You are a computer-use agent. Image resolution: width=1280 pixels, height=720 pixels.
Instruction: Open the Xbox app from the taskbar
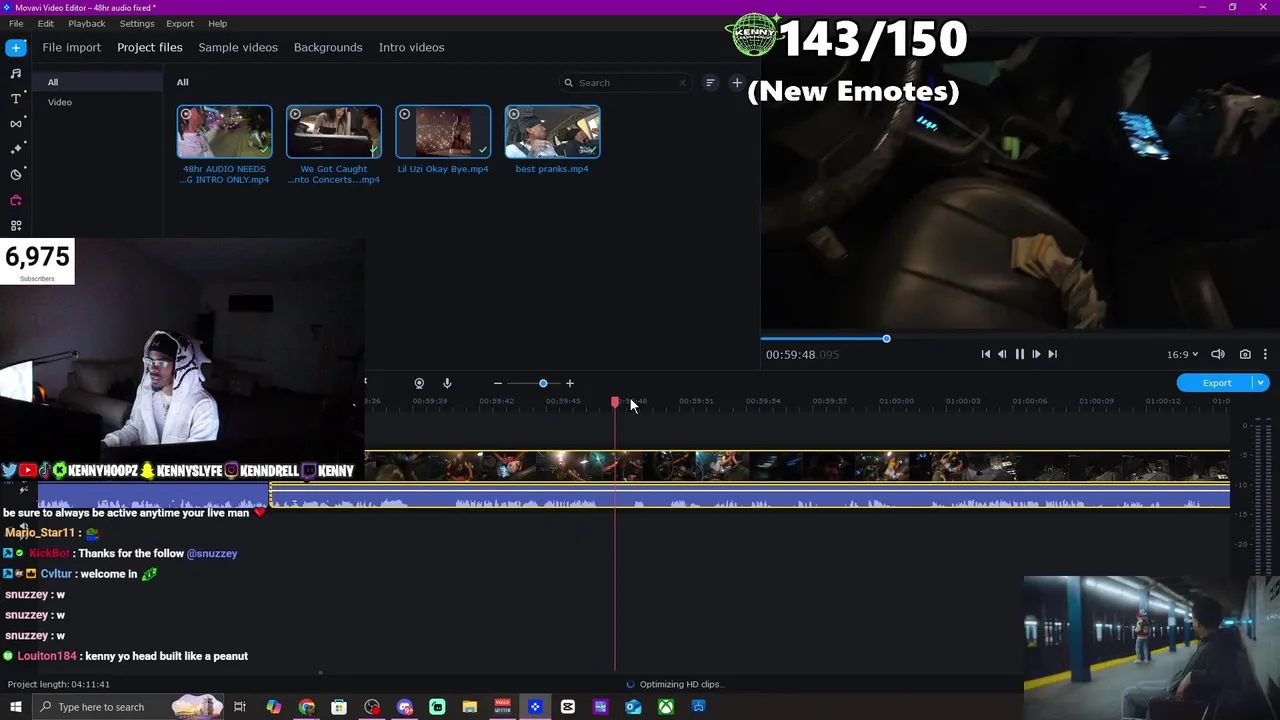[x=665, y=707]
